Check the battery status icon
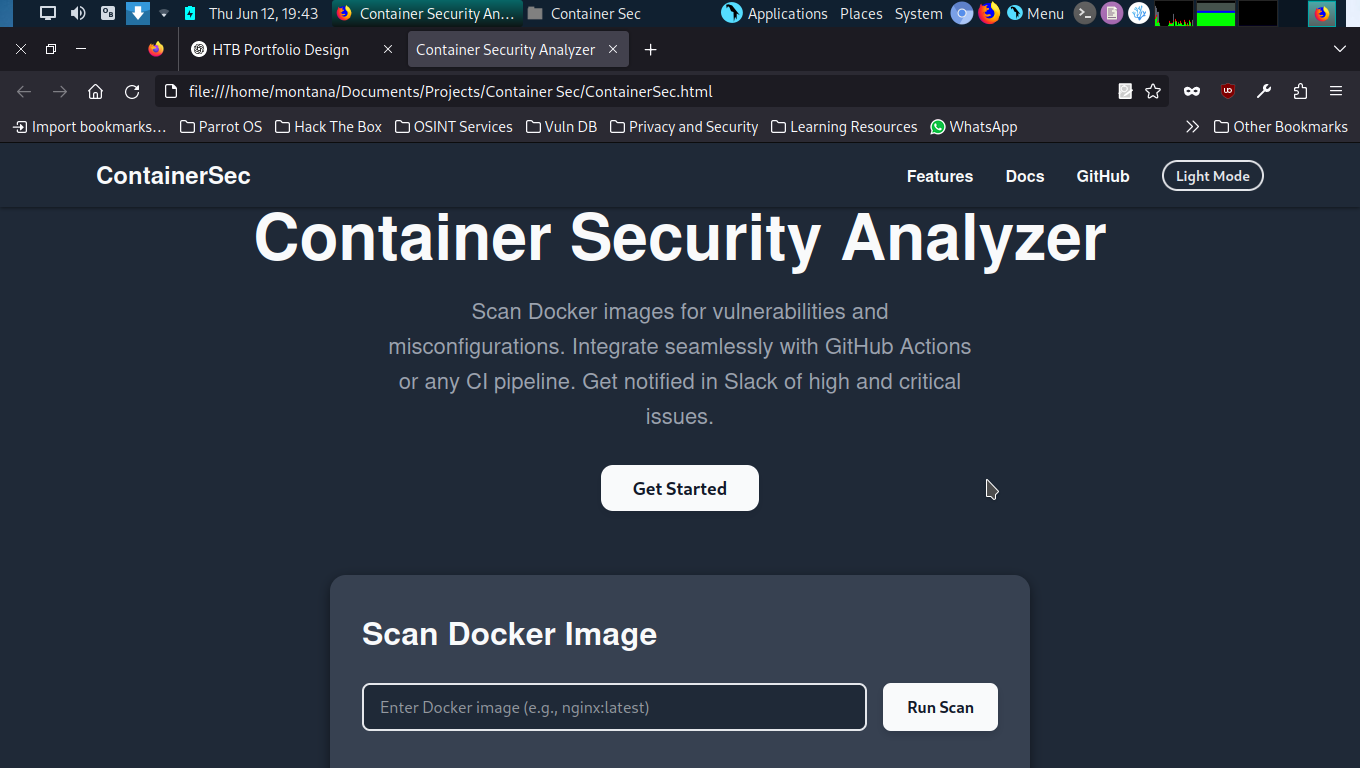Viewport: 1360px width, 768px height. [x=190, y=13]
